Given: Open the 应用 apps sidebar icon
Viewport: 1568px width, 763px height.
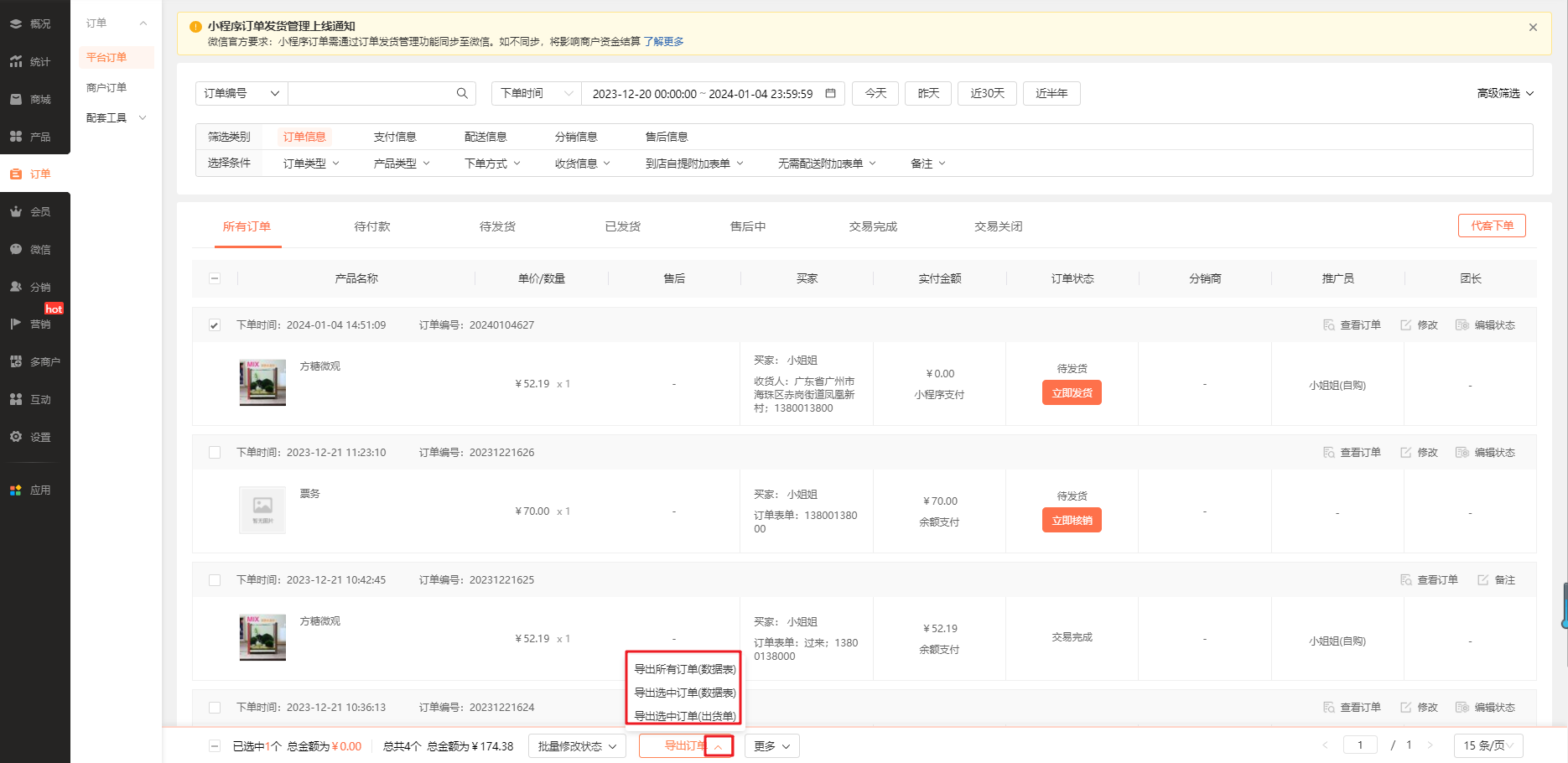Looking at the screenshot, I should tap(16, 490).
